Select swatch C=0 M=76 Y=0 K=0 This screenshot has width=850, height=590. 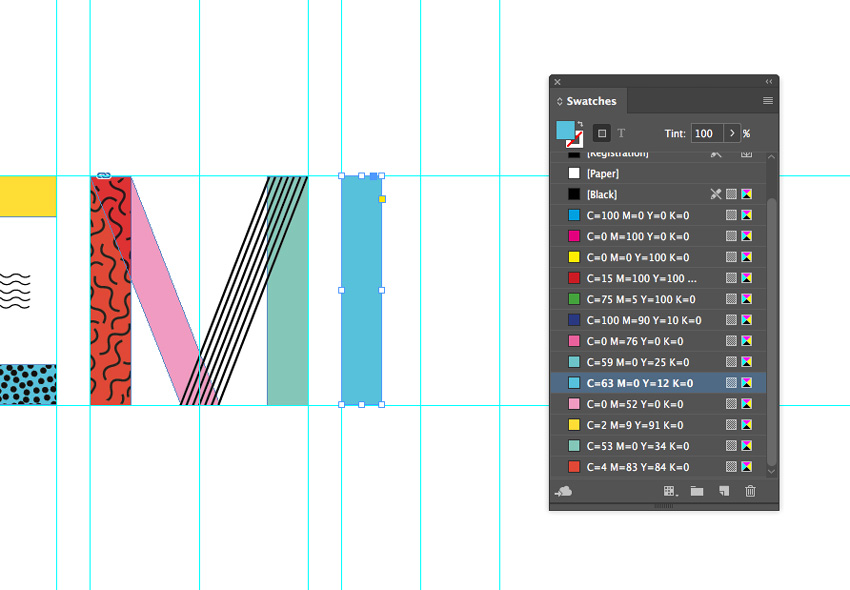click(x=658, y=341)
